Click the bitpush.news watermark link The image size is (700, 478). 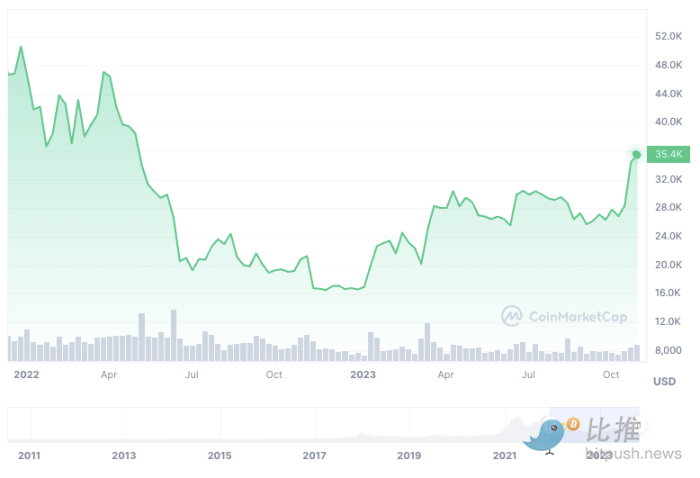coord(633,453)
